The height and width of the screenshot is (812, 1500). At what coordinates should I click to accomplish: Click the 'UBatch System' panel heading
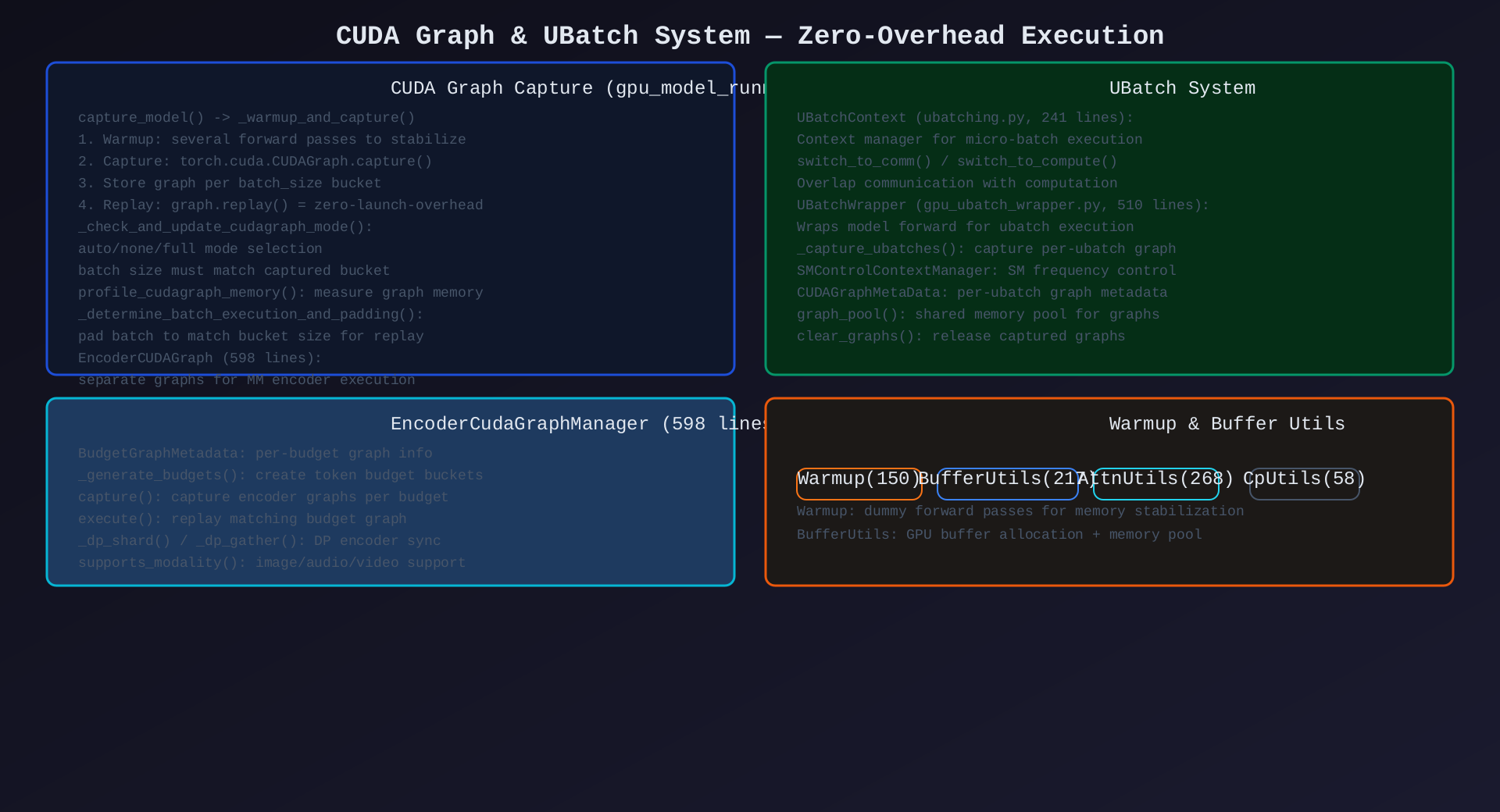click(1183, 88)
